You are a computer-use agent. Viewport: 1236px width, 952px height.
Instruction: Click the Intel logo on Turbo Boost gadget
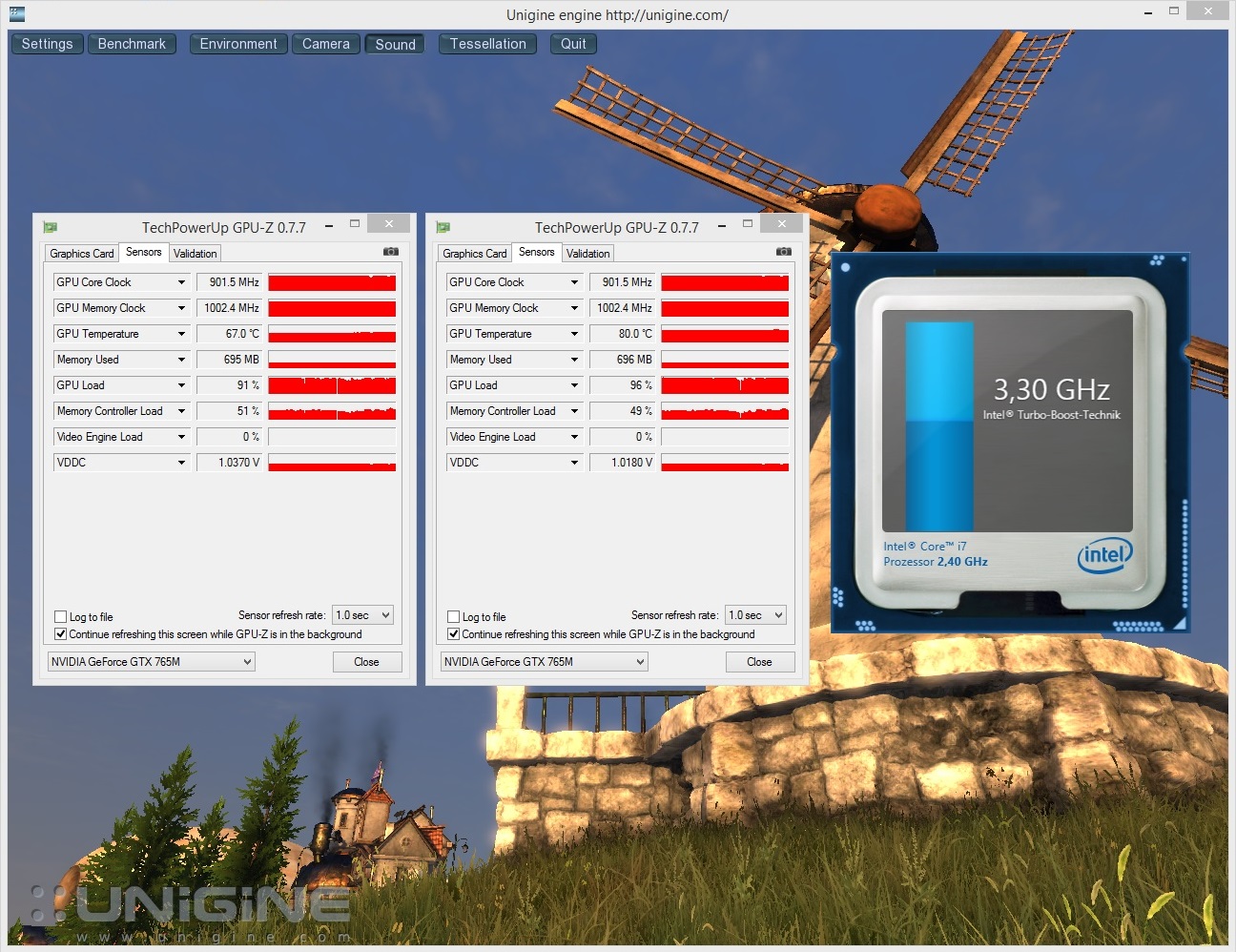pyautogui.click(x=1105, y=554)
